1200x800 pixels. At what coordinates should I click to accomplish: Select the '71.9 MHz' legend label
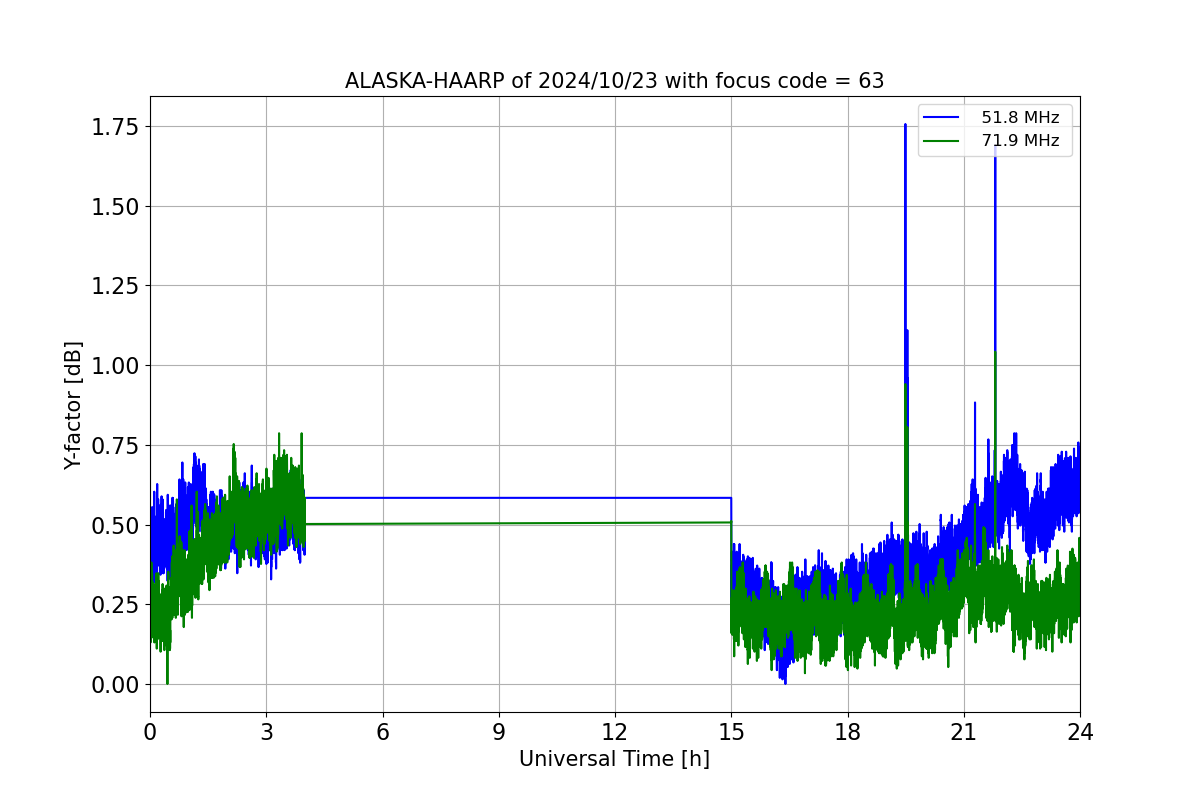click(x=1020, y=141)
